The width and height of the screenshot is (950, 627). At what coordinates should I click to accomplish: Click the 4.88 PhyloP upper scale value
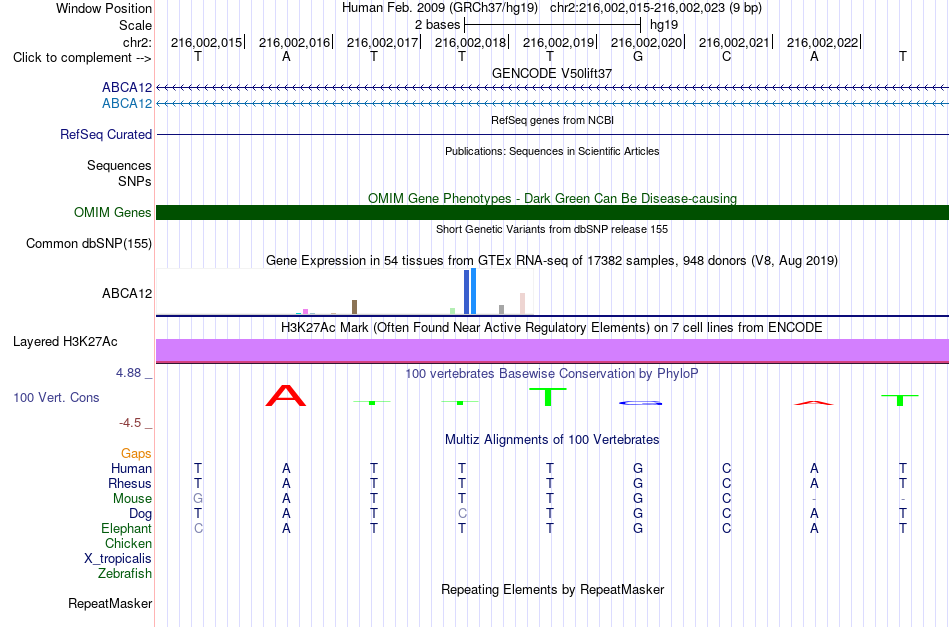[128, 373]
